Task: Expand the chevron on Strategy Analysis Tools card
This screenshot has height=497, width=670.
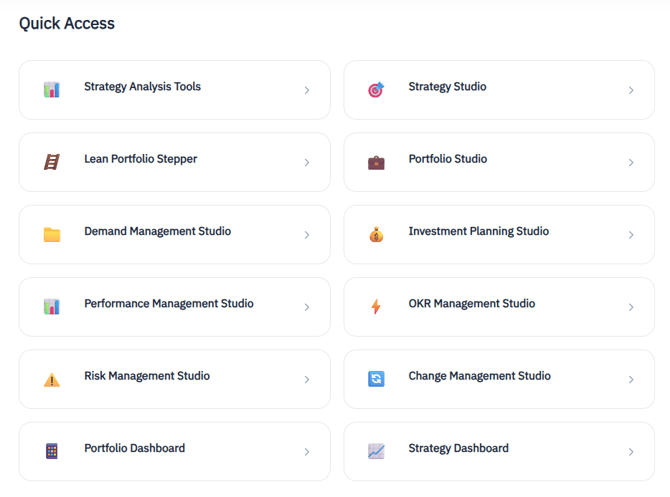Action: pyautogui.click(x=307, y=90)
